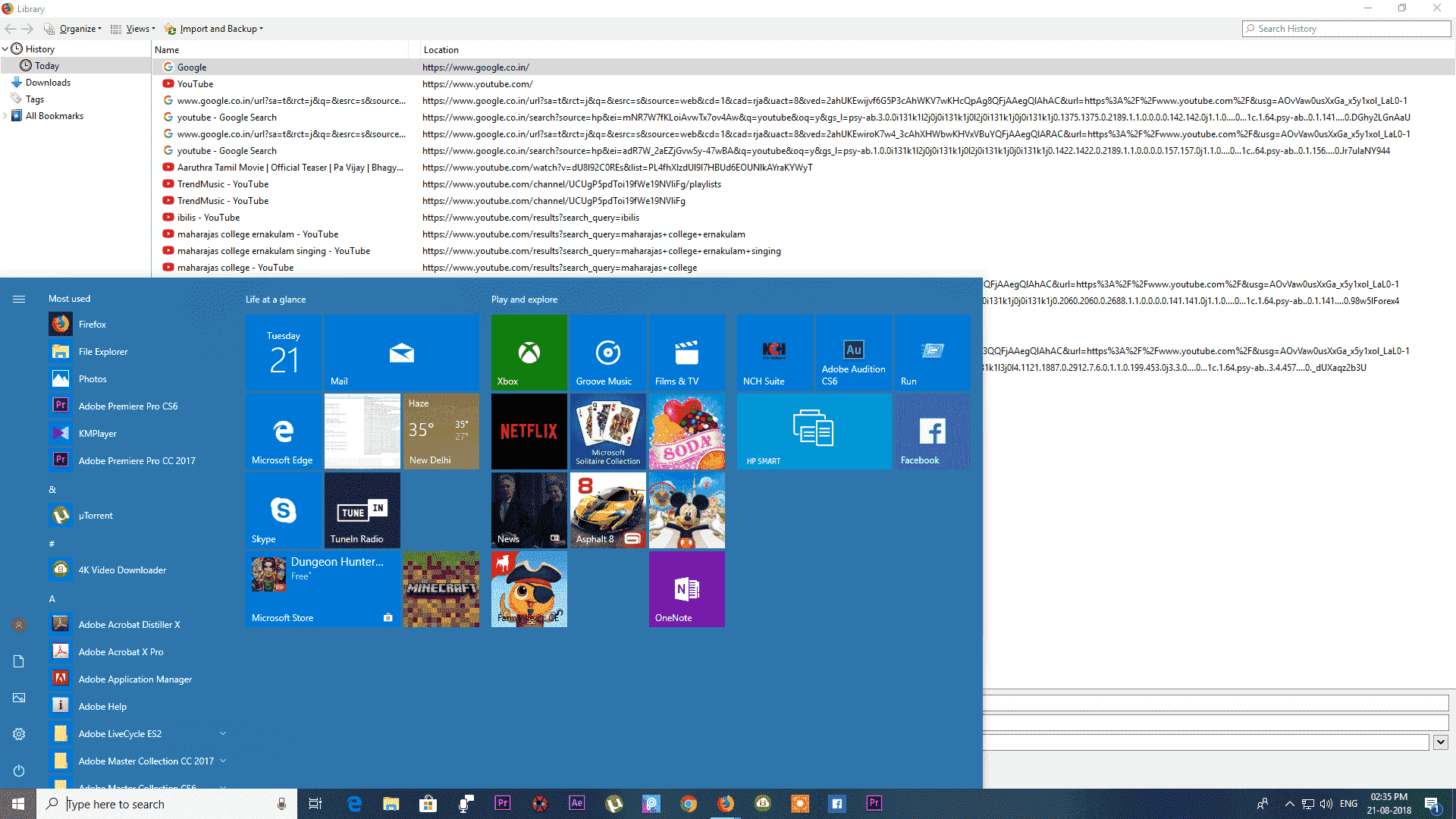Open the Xbox tile
Screen dimensions: 1456x819
coord(529,353)
